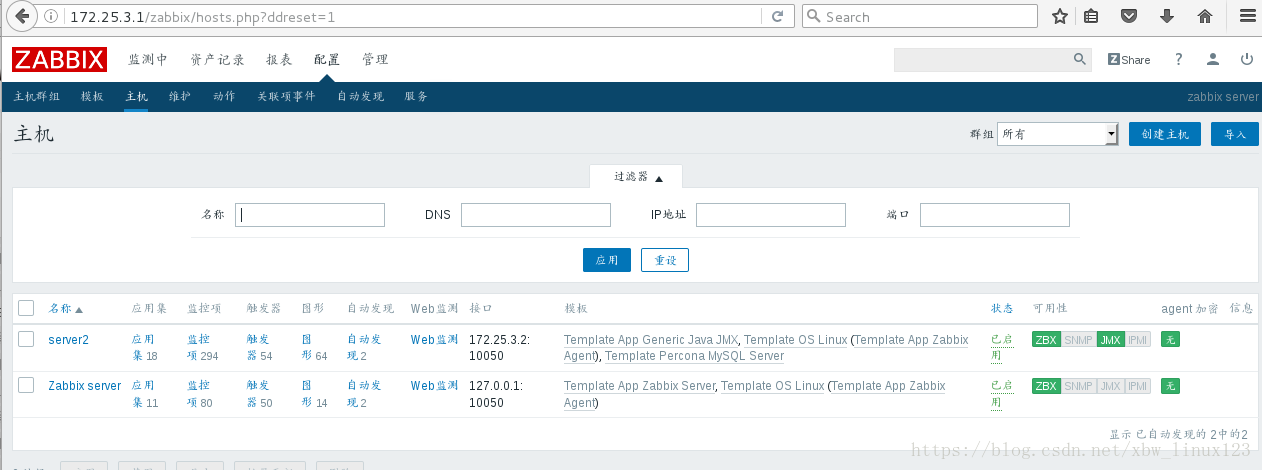Switch to the 主机群组 submenu tab
This screenshot has width=1262, height=470.
pyautogui.click(x=37, y=97)
